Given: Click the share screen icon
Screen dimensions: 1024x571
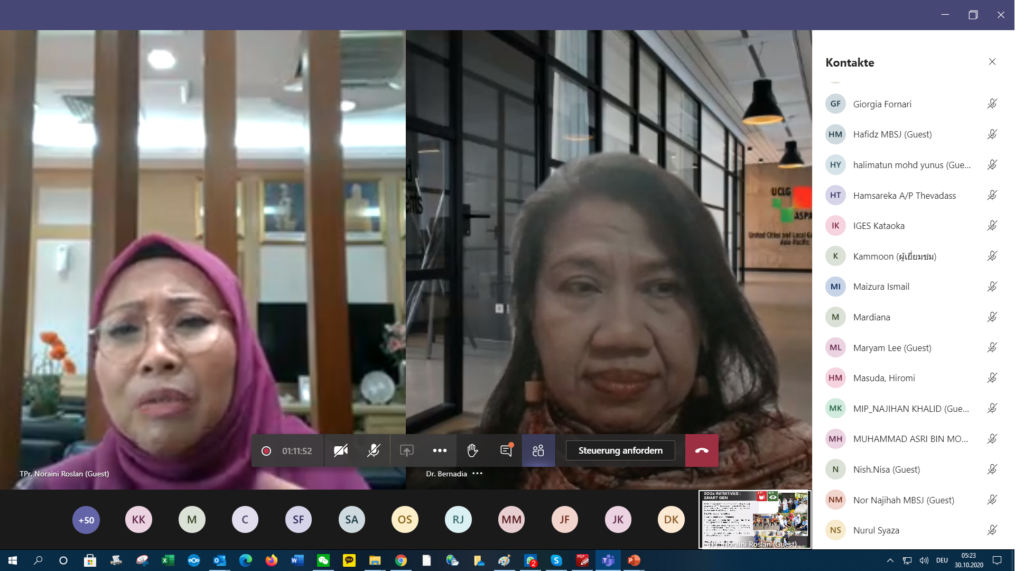Looking at the screenshot, I should [x=406, y=450].
